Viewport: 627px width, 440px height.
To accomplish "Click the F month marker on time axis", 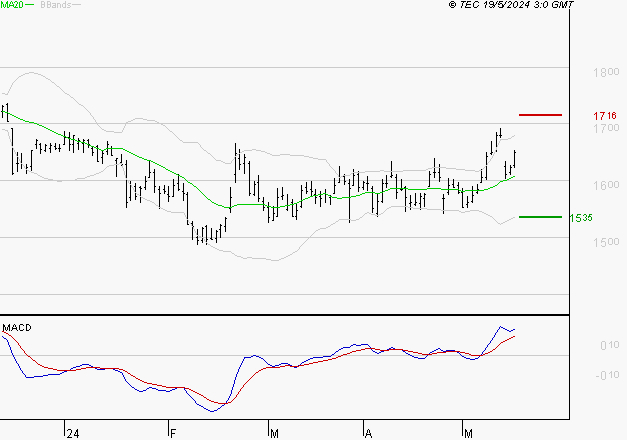I will click(173, 433).
